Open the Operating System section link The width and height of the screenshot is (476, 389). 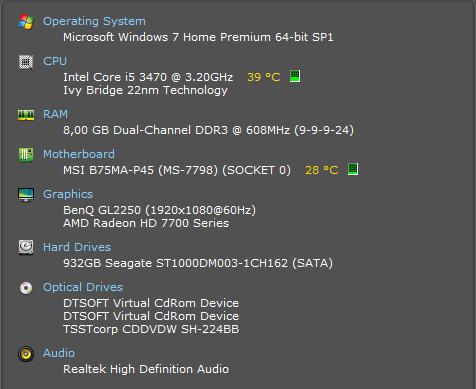click(94, 21)
